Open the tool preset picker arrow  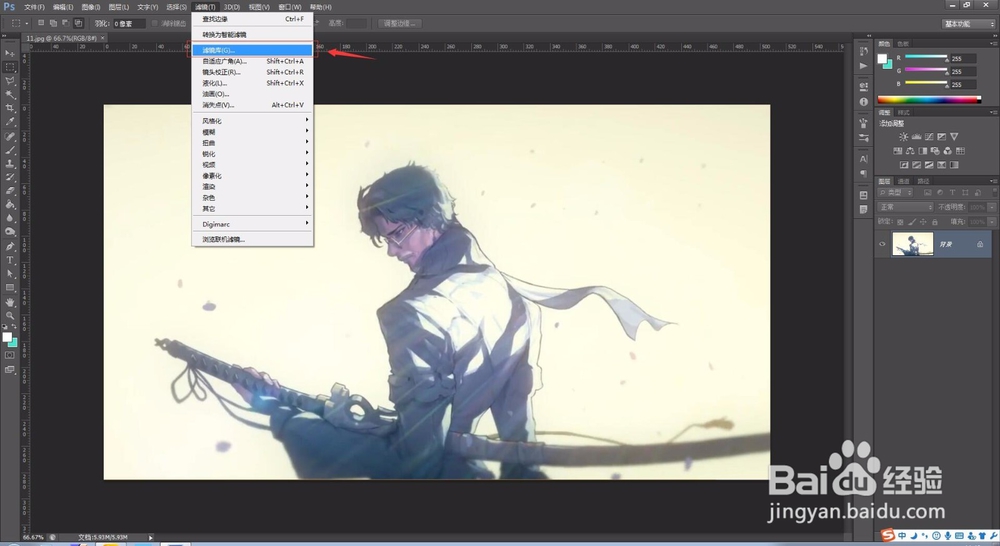point(26,24)
